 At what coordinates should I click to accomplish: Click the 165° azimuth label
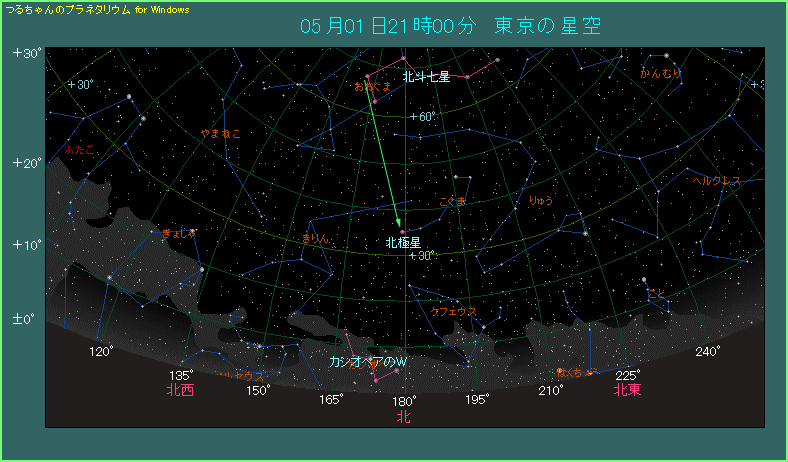331,400
